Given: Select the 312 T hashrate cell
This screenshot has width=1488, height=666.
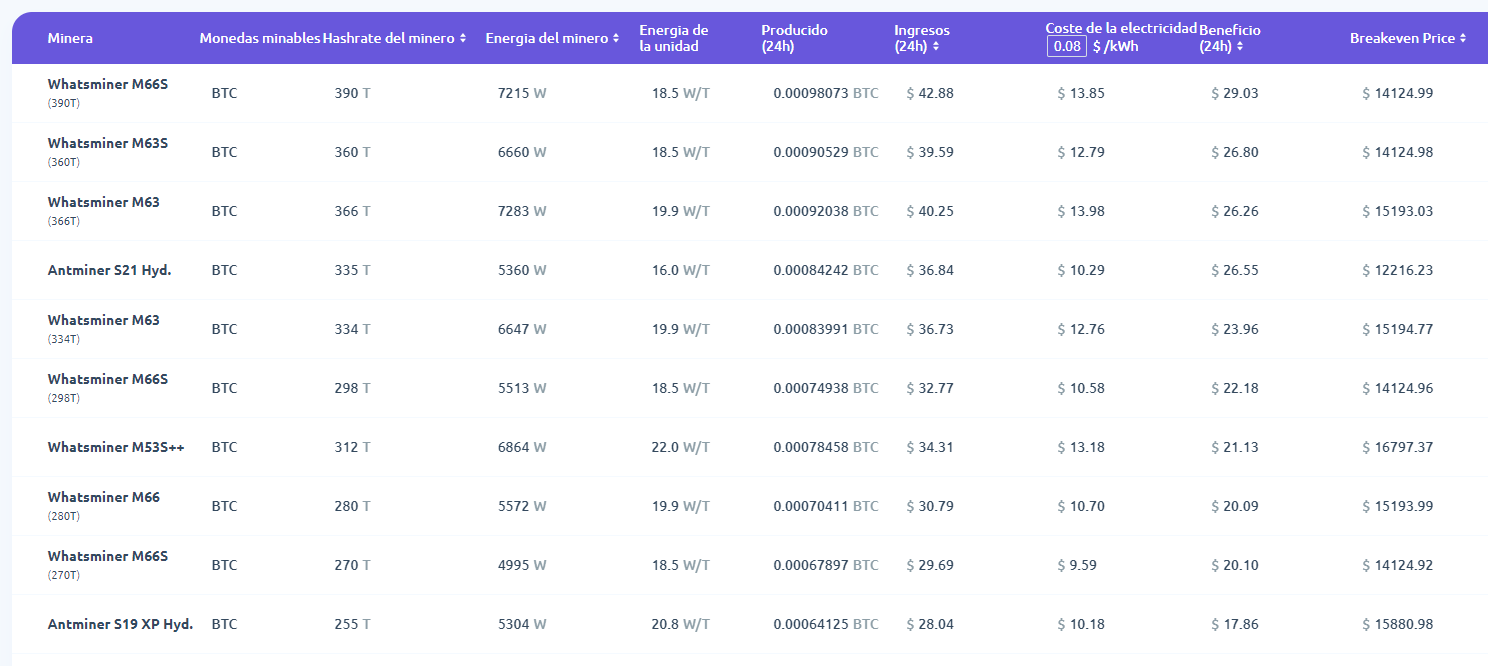Looking at the screenshot, I should click(x=352, y=447).
